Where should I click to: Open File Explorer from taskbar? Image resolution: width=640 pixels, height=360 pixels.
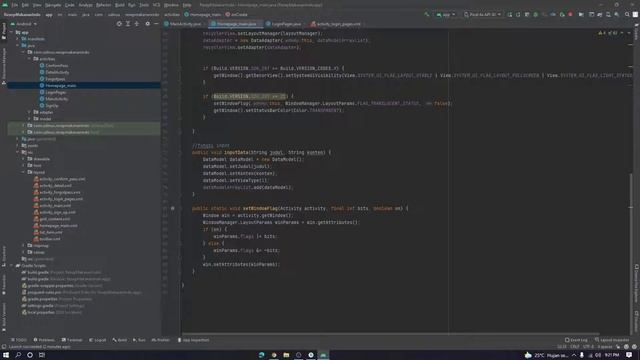click(x=286, y=355)
